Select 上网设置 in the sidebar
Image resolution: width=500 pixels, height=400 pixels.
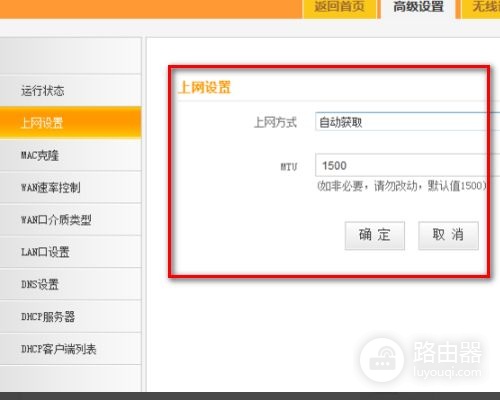(x=70, y=123)
